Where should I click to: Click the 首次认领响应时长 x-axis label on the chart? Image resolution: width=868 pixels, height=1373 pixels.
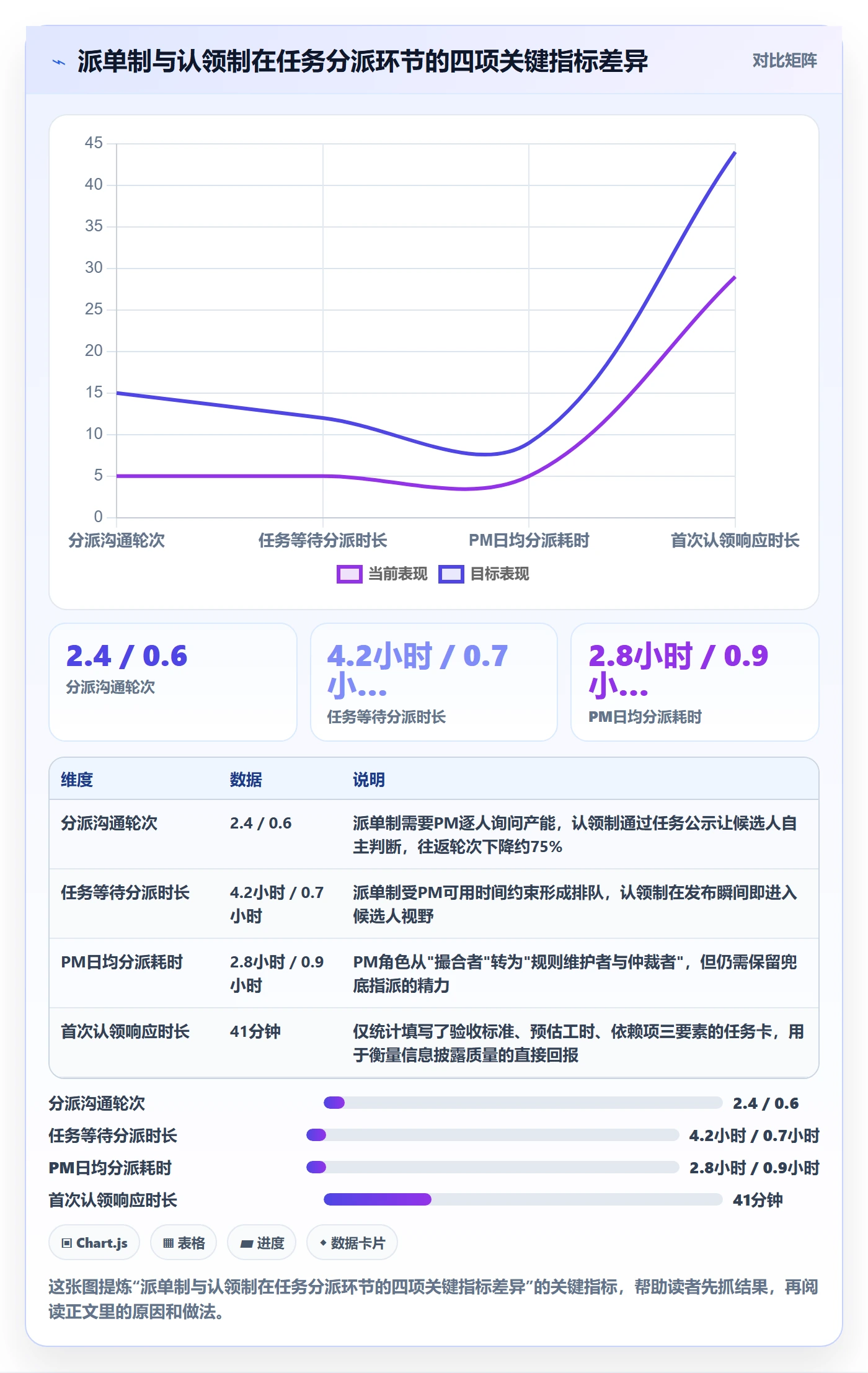point(735,540)
